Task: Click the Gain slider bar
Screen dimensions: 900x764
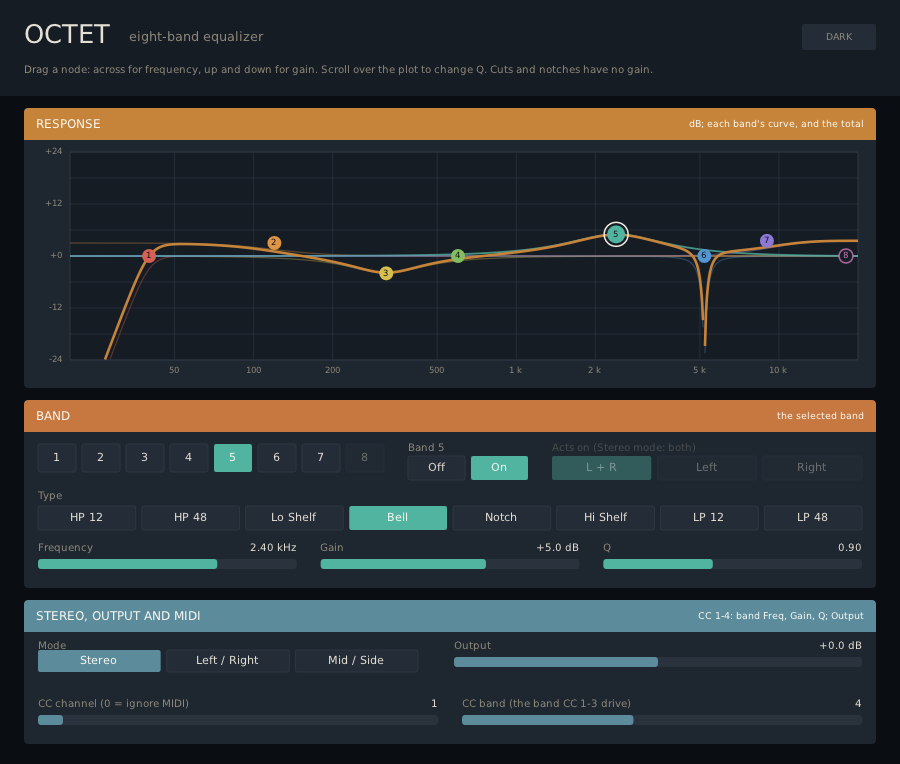Action: click(449, 564)
